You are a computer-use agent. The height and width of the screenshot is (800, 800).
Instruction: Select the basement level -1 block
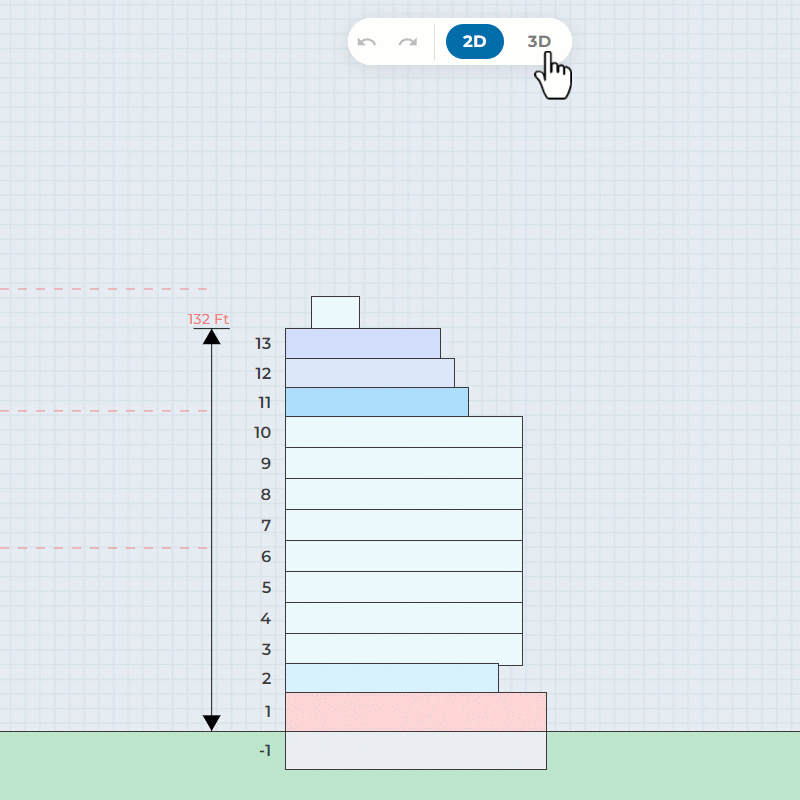[415, 750]
